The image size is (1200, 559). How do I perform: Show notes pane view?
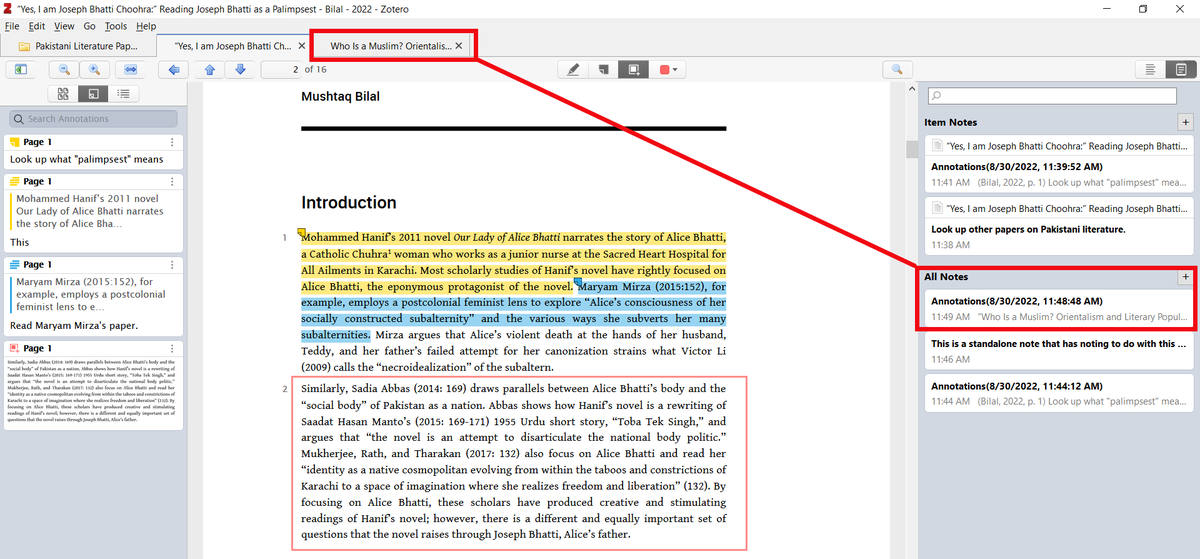1181,70
